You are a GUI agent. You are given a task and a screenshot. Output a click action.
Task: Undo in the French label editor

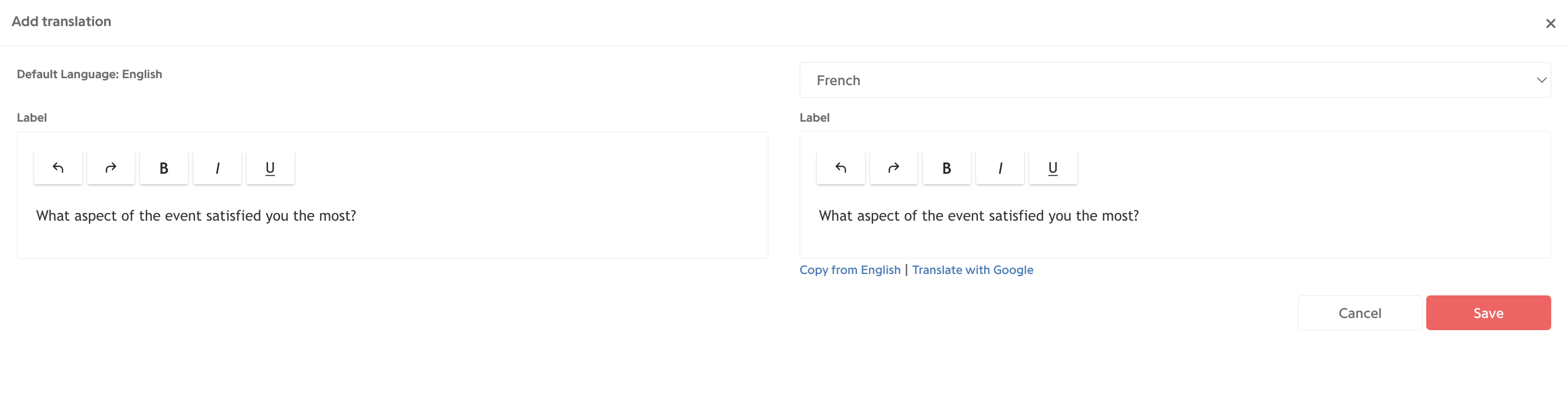click(x=841, y=167)
